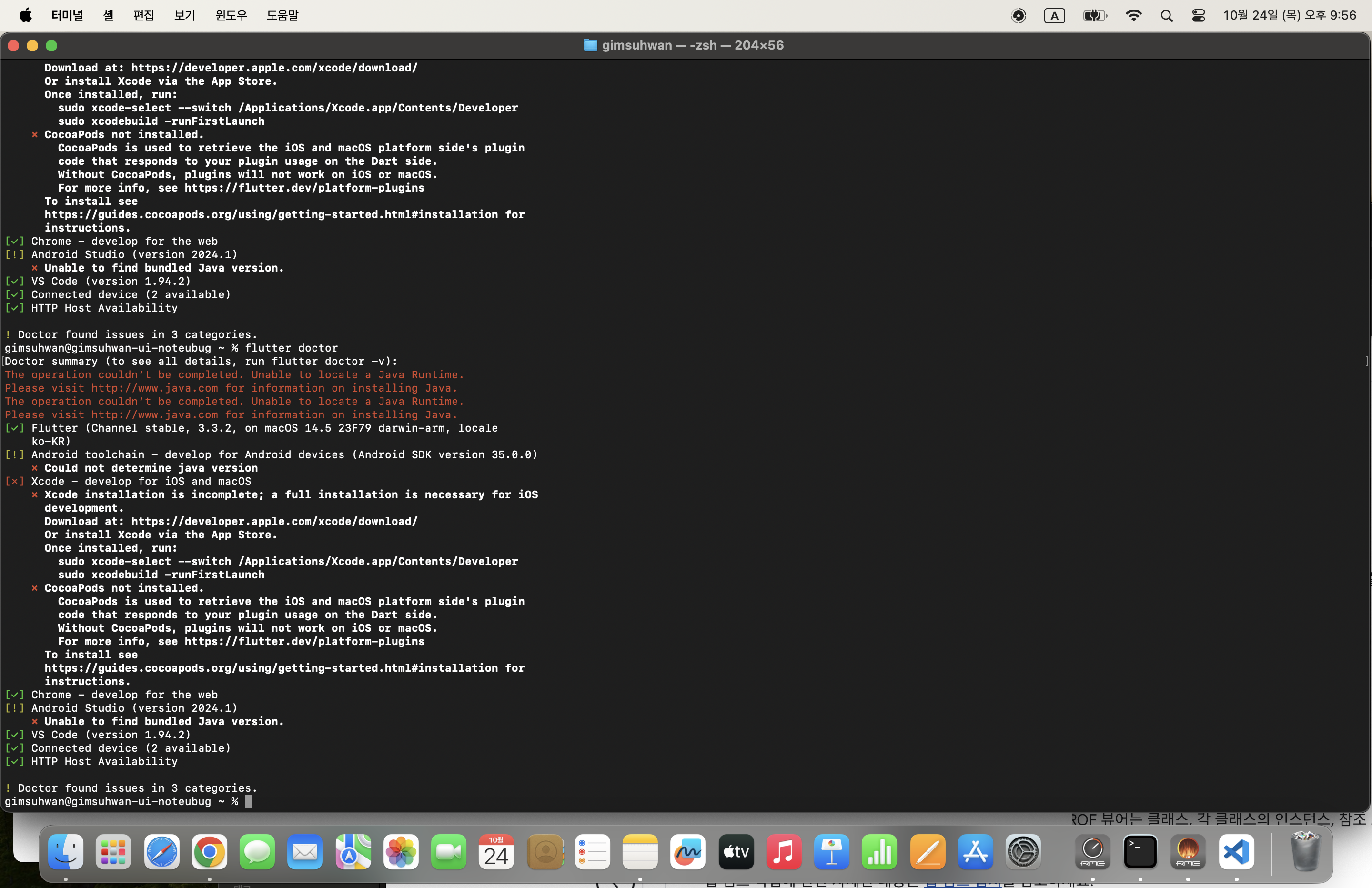Viewport: 1372px width, 888px height.
Task: Open Finder from the Dock
Action: (x=66, y=852)
